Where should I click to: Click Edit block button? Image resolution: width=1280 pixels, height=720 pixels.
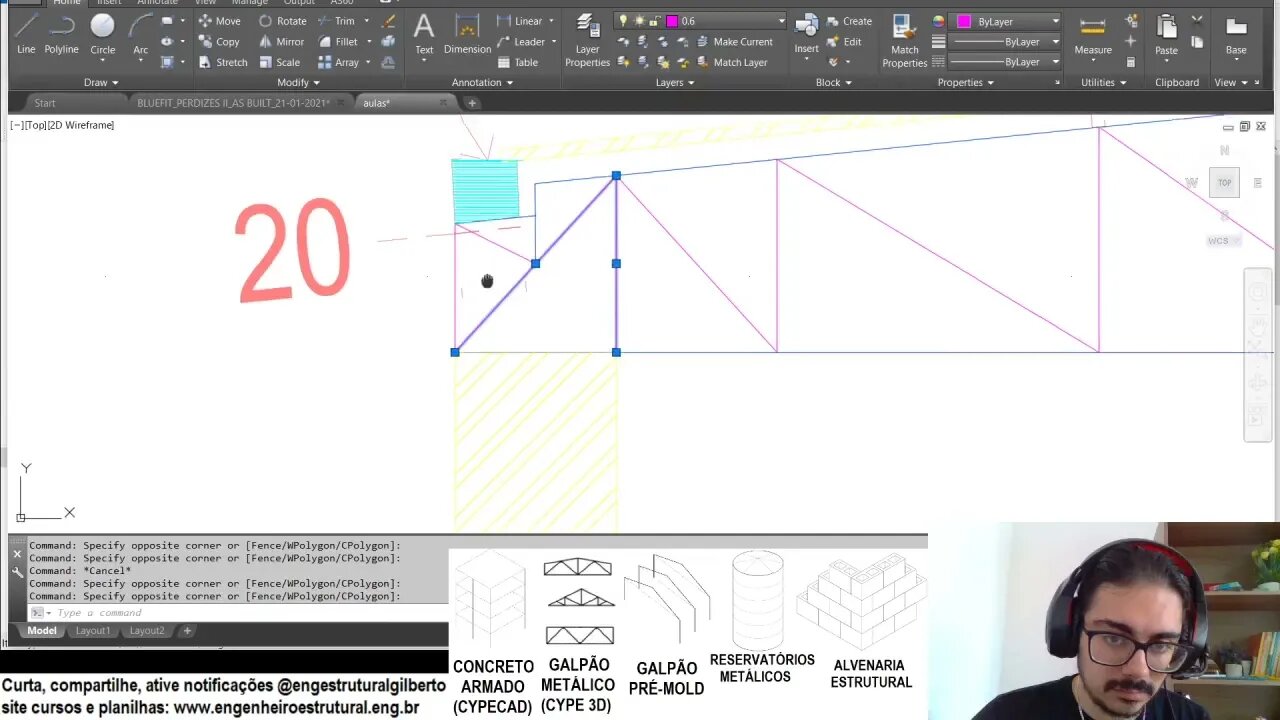pos(844,42)
